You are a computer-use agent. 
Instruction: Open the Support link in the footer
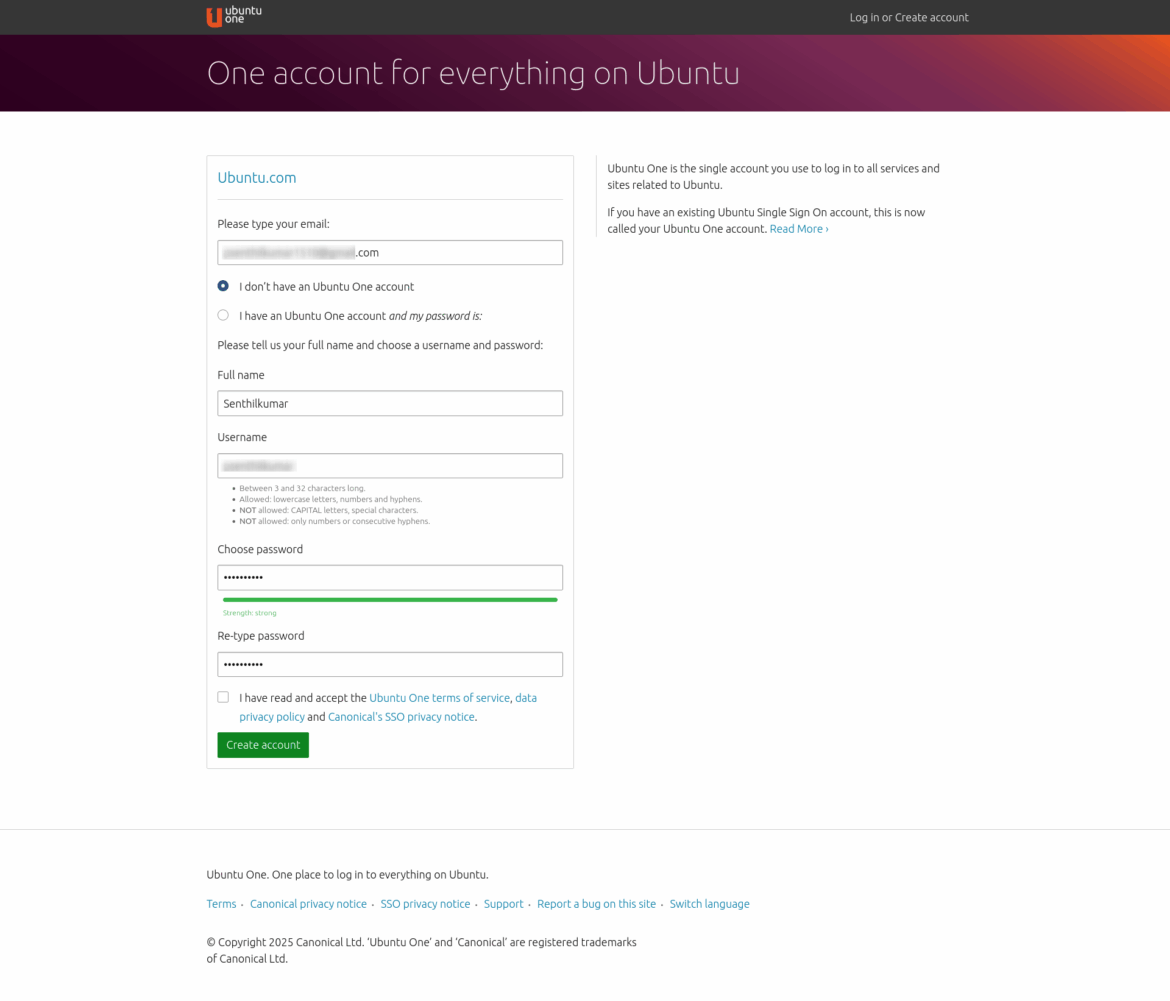pos(503,903)
